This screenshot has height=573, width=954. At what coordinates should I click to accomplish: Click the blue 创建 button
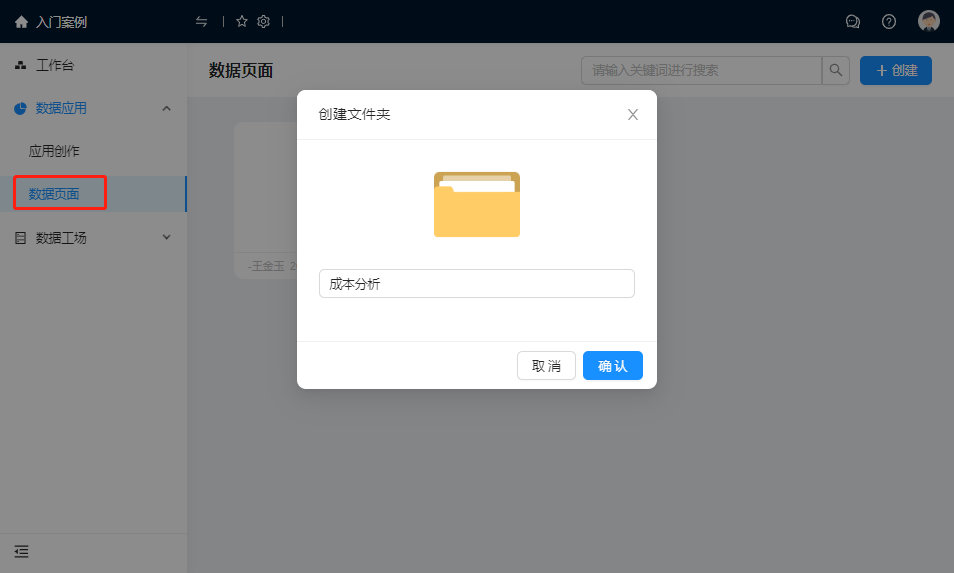click(895, 71)
